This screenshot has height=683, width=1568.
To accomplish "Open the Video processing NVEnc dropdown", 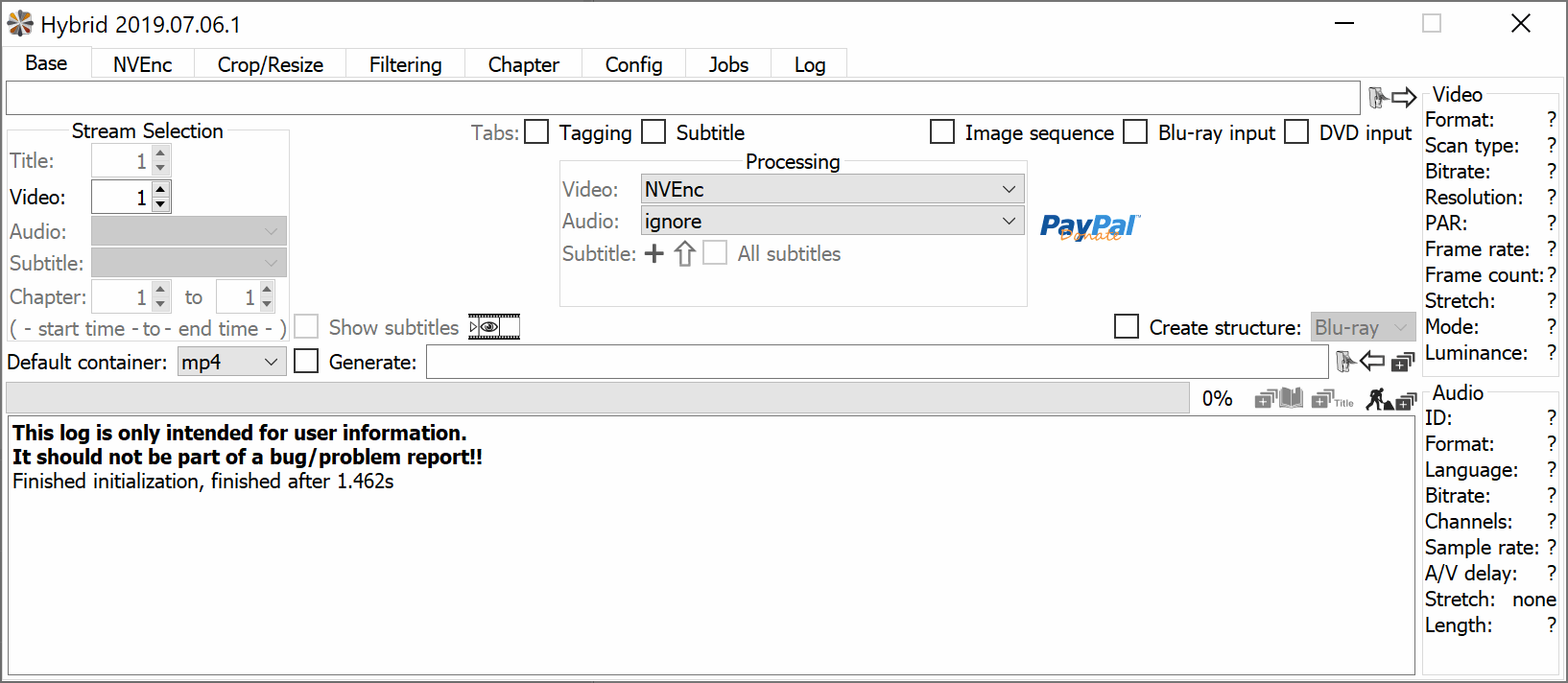I will (x=832, y=189).
